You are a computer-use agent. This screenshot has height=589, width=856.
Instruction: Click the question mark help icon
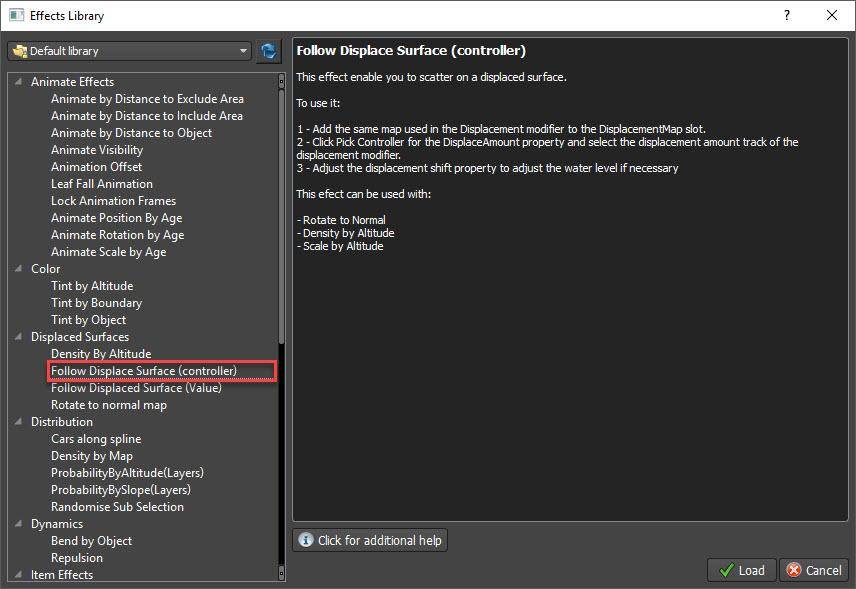click(x=787, y=15)
